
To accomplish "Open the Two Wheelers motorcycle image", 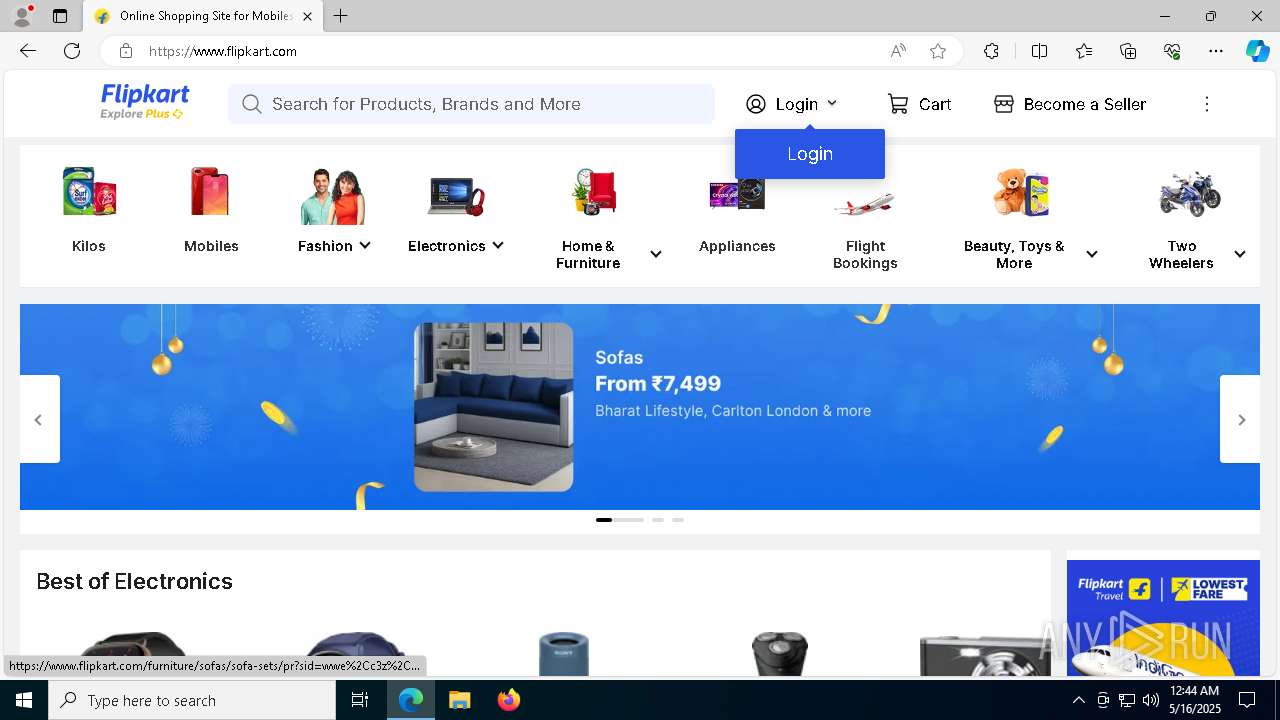I will tap(1190, 193).
